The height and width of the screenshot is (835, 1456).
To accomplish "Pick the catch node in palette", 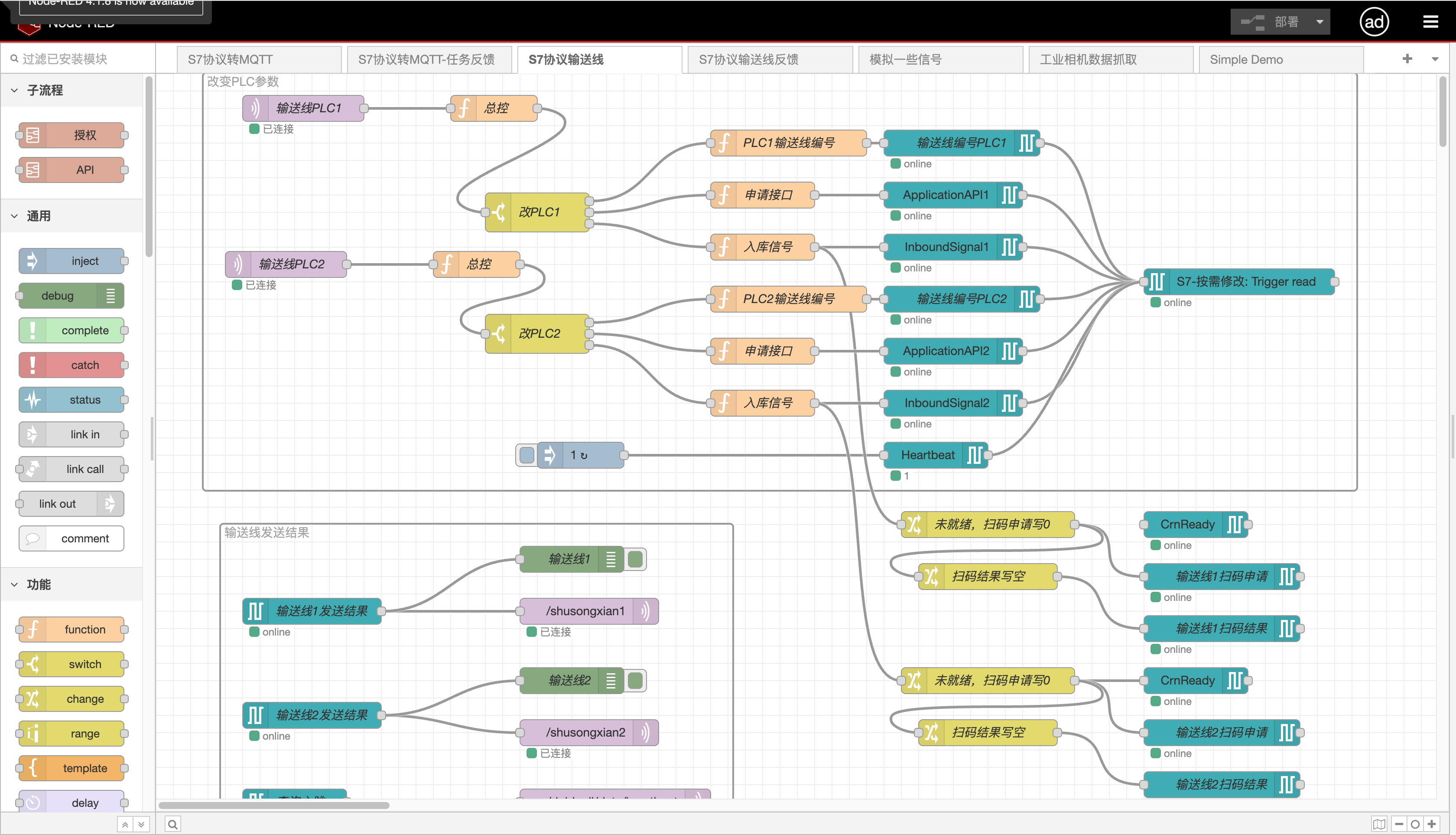I will tap(71, 365).
